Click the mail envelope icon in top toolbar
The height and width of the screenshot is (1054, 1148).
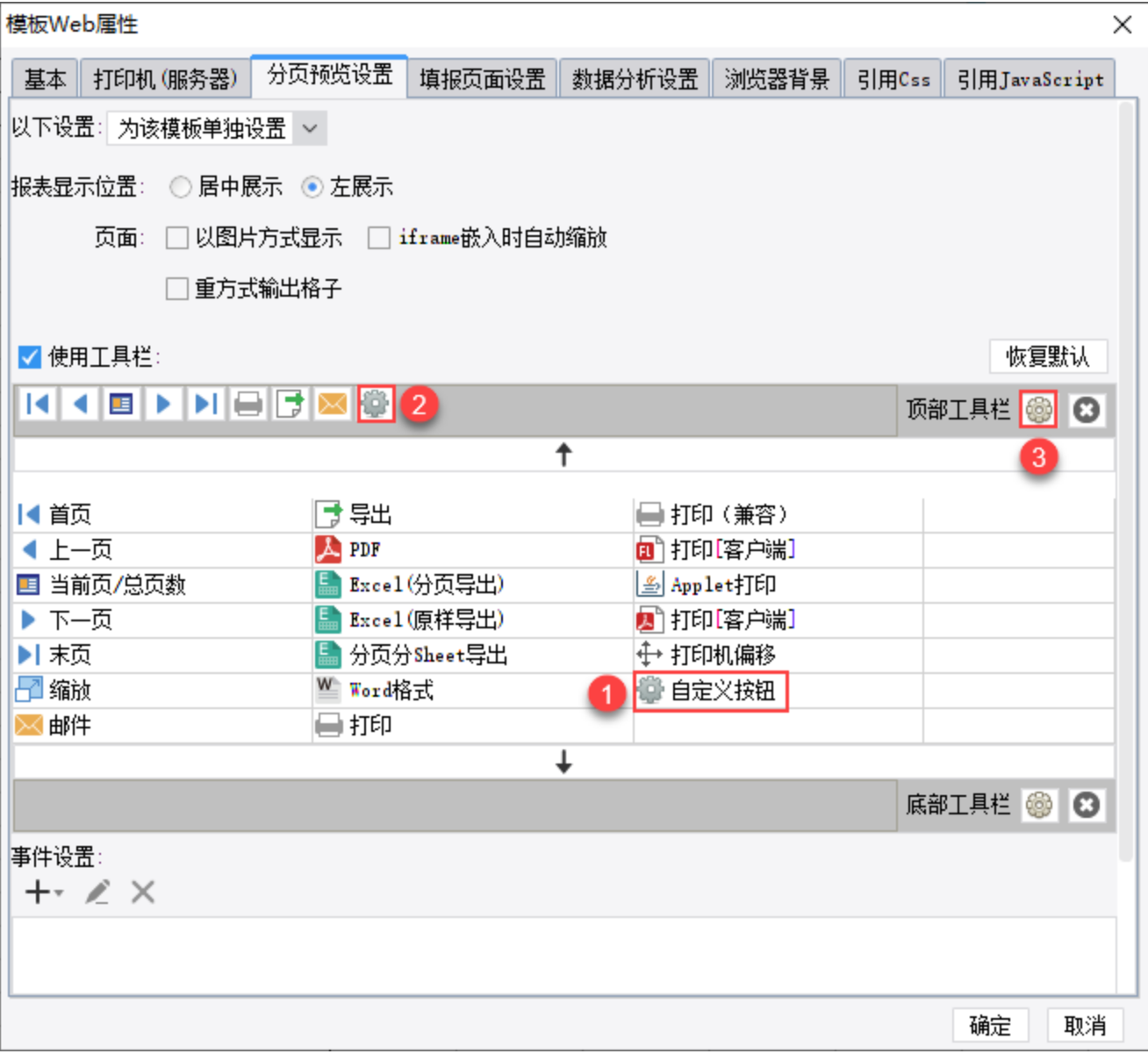point(333,404)
